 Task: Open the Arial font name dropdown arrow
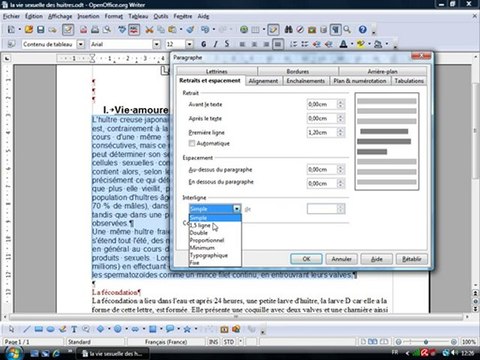(157, 44)
